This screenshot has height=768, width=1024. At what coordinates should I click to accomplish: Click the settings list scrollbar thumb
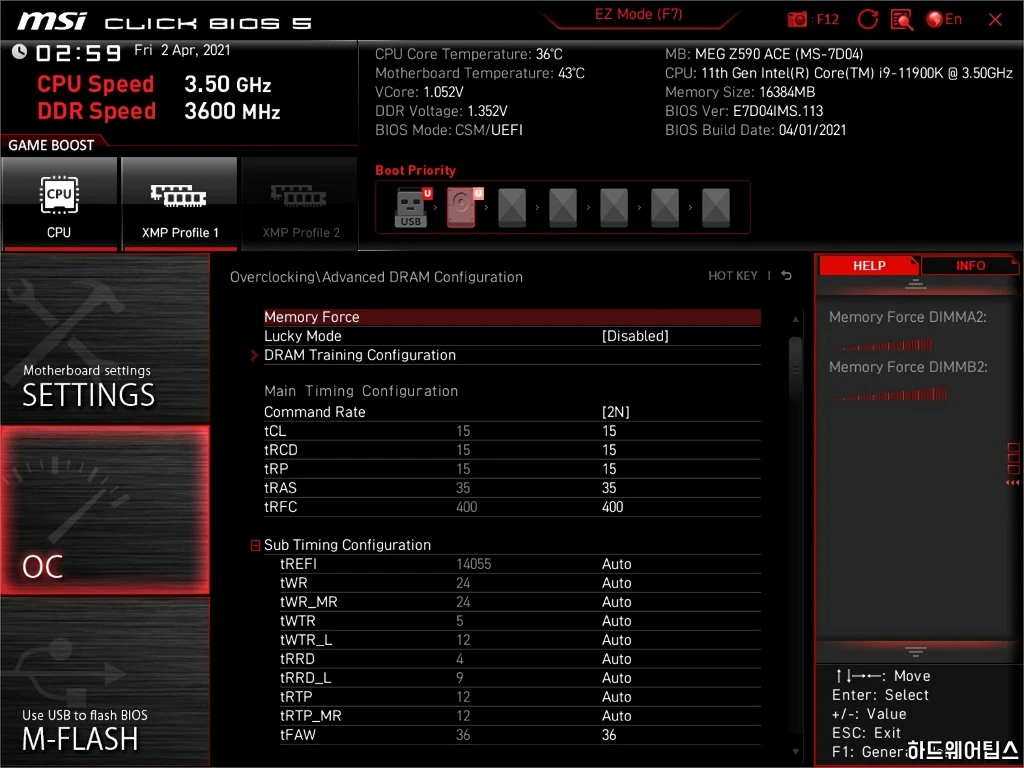[x=795, y=369]
